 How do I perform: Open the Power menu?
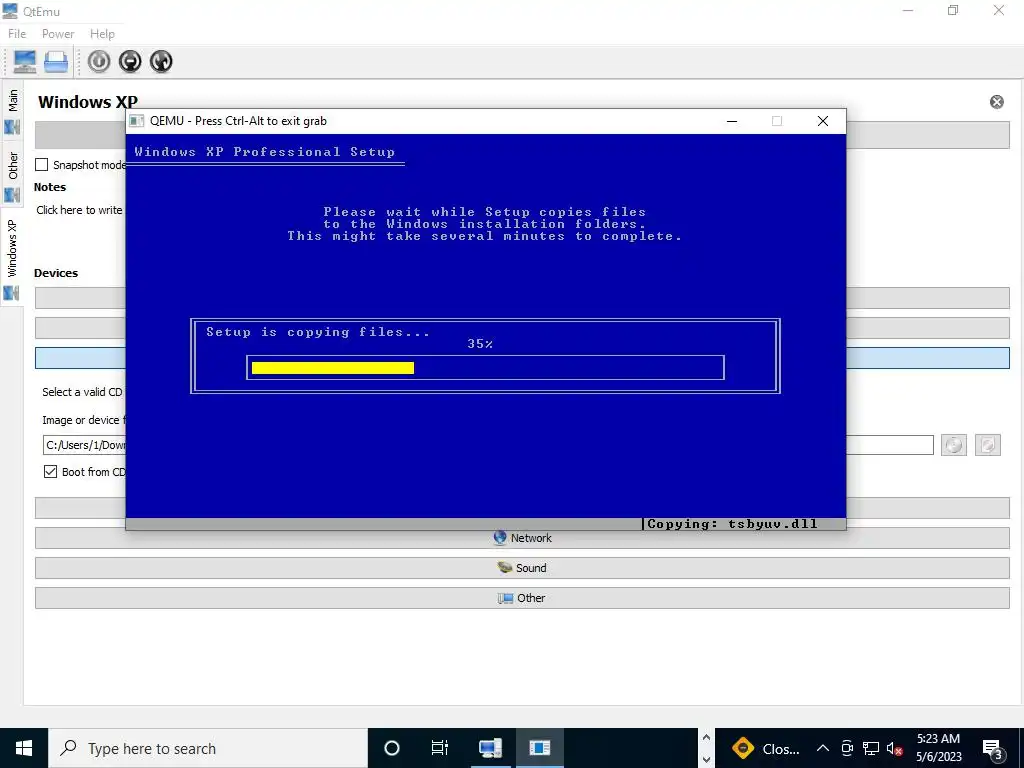click(x=58, y=34)
